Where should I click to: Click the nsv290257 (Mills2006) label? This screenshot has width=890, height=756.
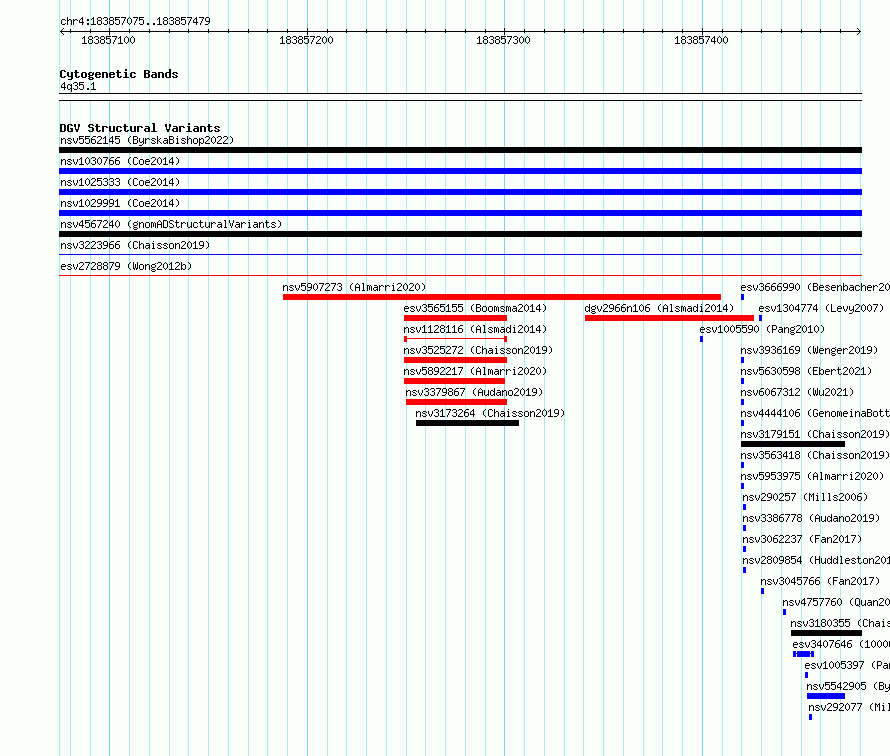pos(805,497)
